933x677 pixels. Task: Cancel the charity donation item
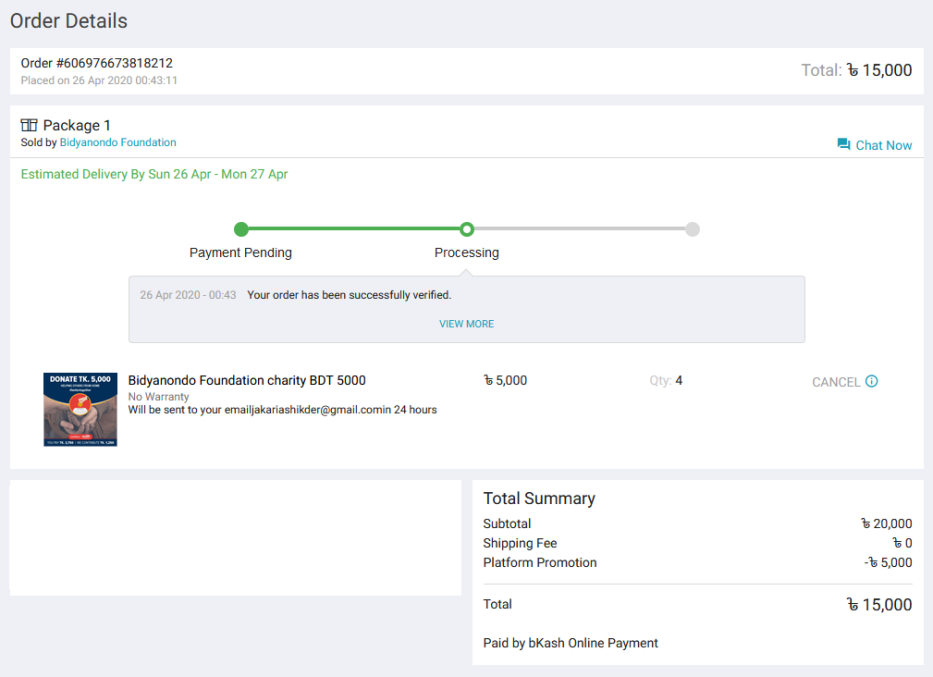click(835, 382)
